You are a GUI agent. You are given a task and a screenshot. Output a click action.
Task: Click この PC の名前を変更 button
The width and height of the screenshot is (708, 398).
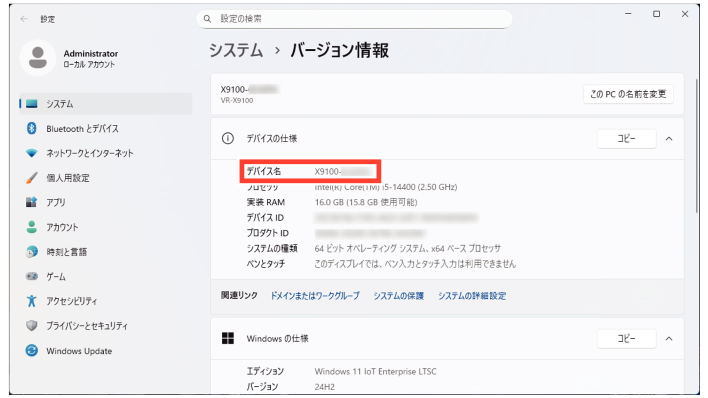[628, 94]
